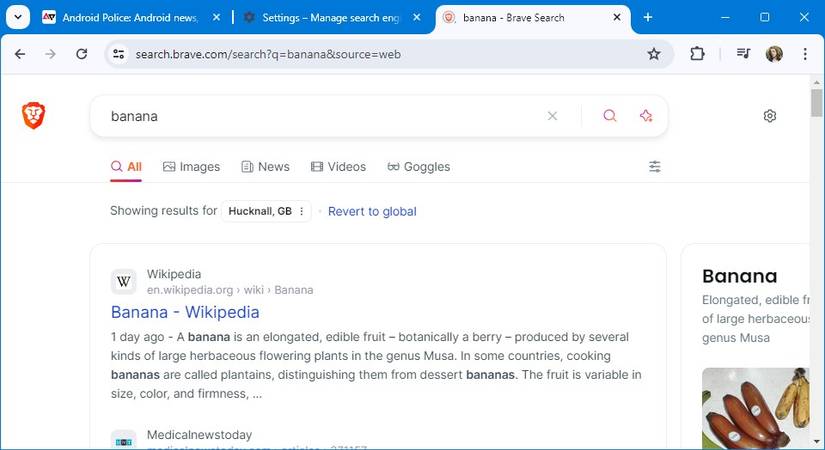Click the Brave lion logo
This screenshot has width=825, height=450.
click(x=34, y=116)
